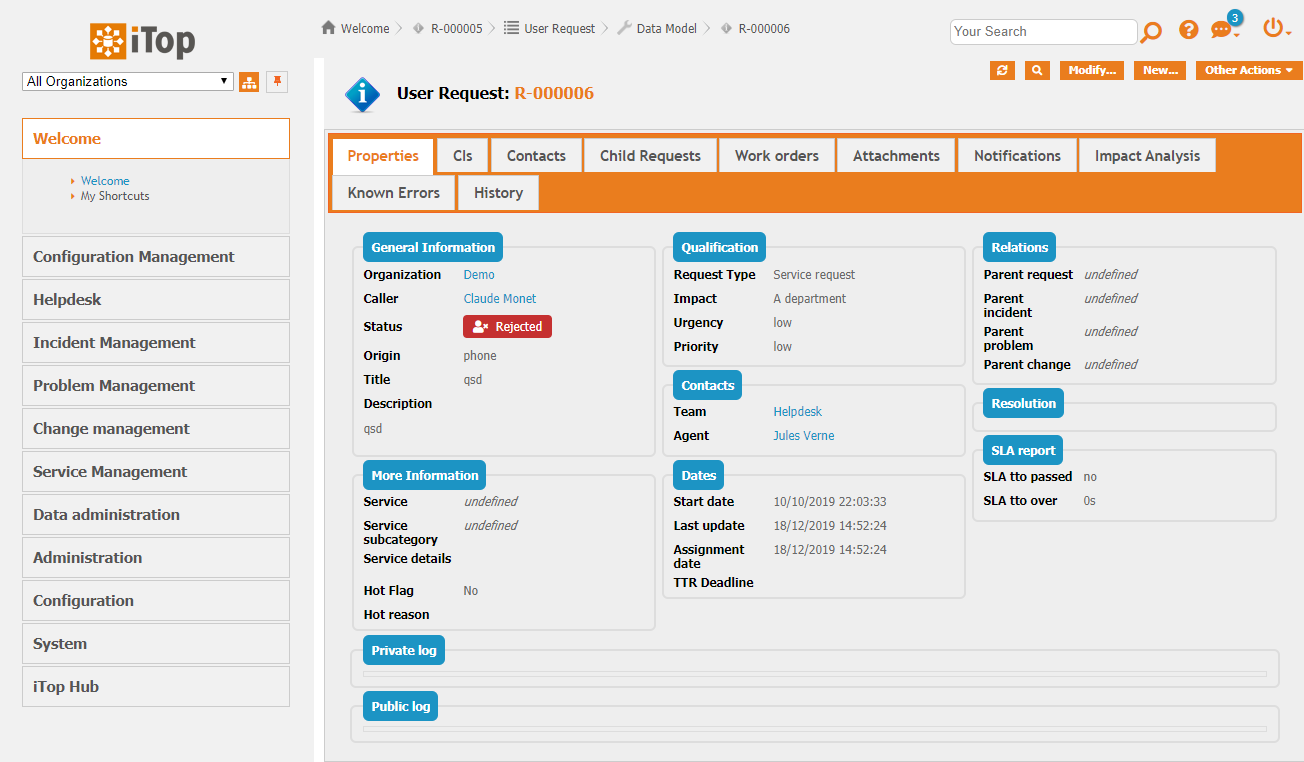Expand the Configuration Management menu

pyautogui.click(x=155, y=257)
